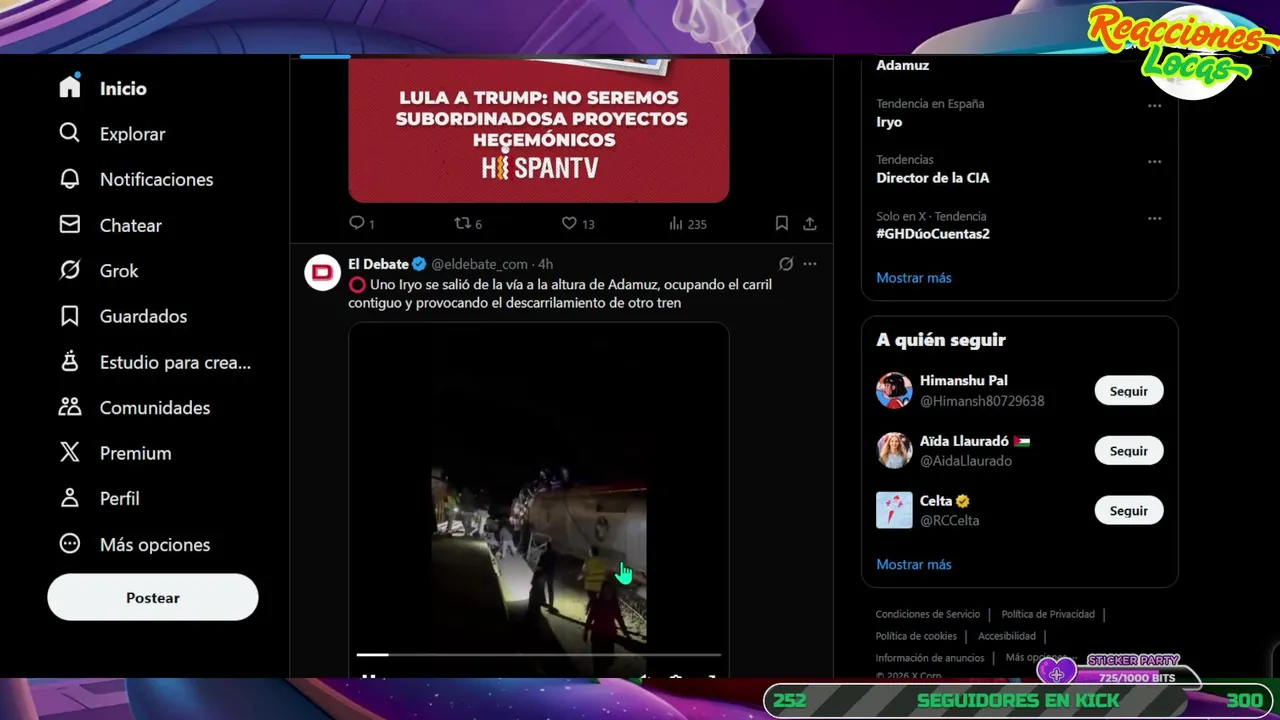This screenshot has width=1280, height=720.
Task: Select Notificaciones in the sidebar menu
Action: point(156,179)
